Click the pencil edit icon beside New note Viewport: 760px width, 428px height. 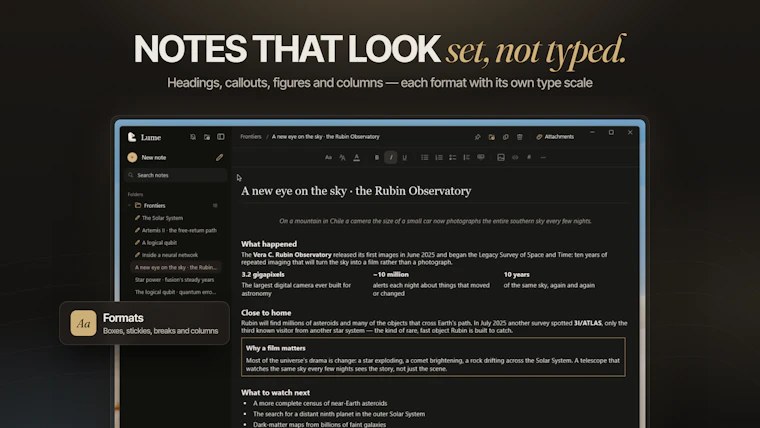coord(220,157)
